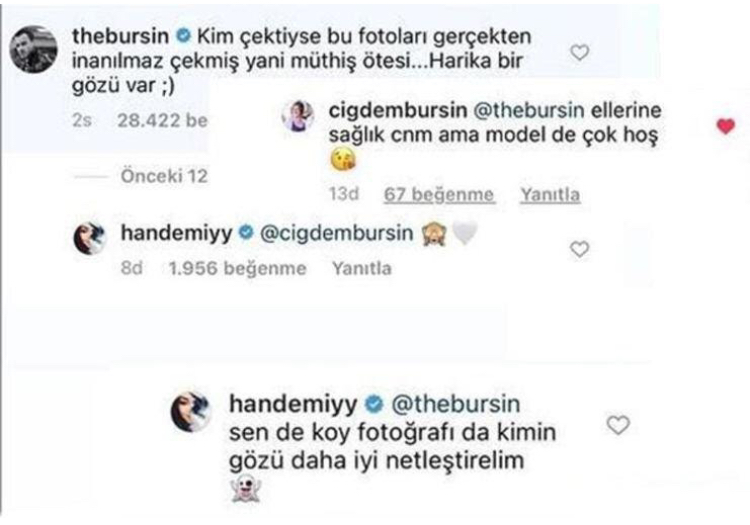Like handemiyy's monkey emoji reply

(x=579, y=249)
